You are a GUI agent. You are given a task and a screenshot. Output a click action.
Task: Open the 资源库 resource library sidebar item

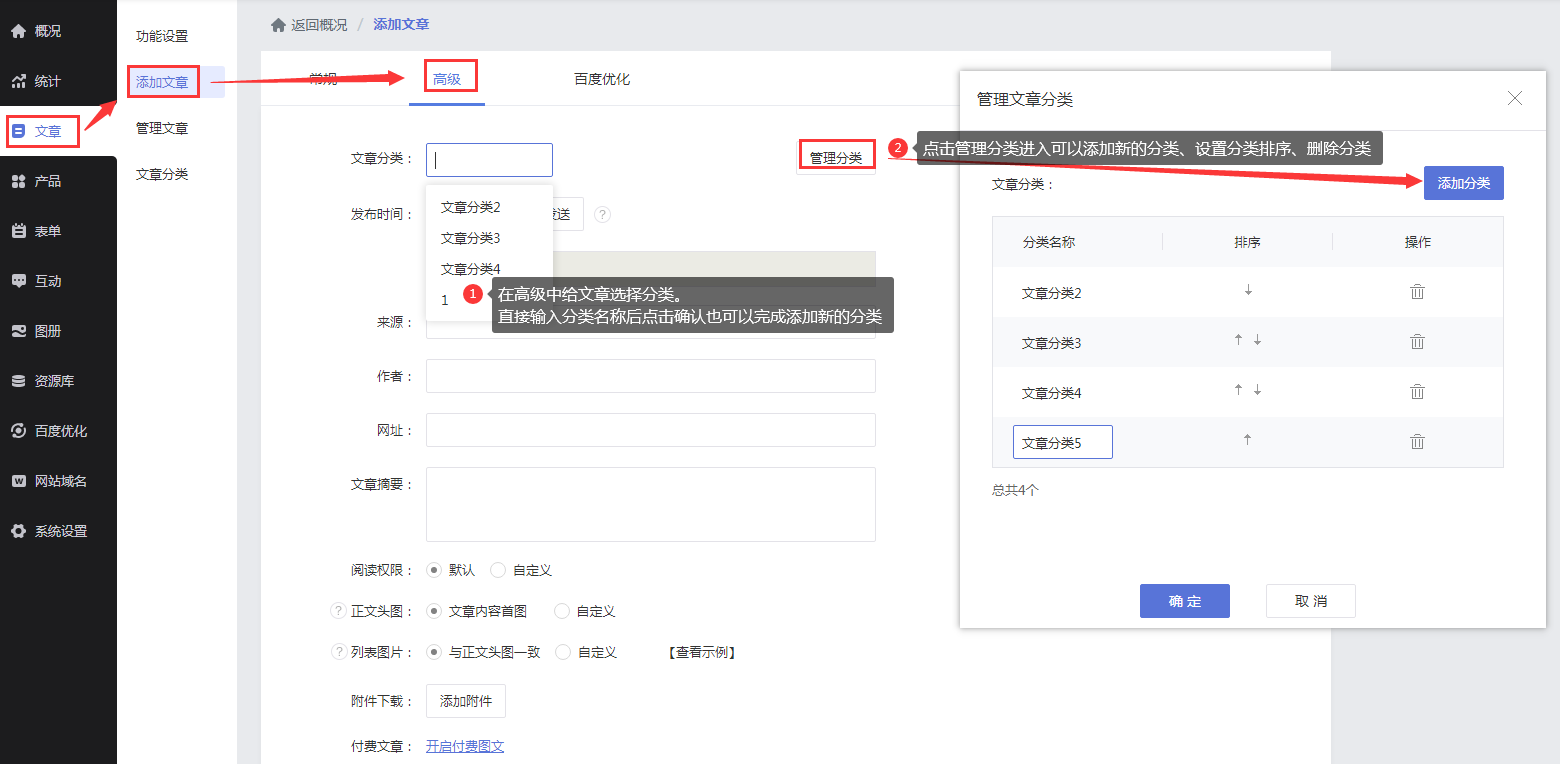click(58, 381)
